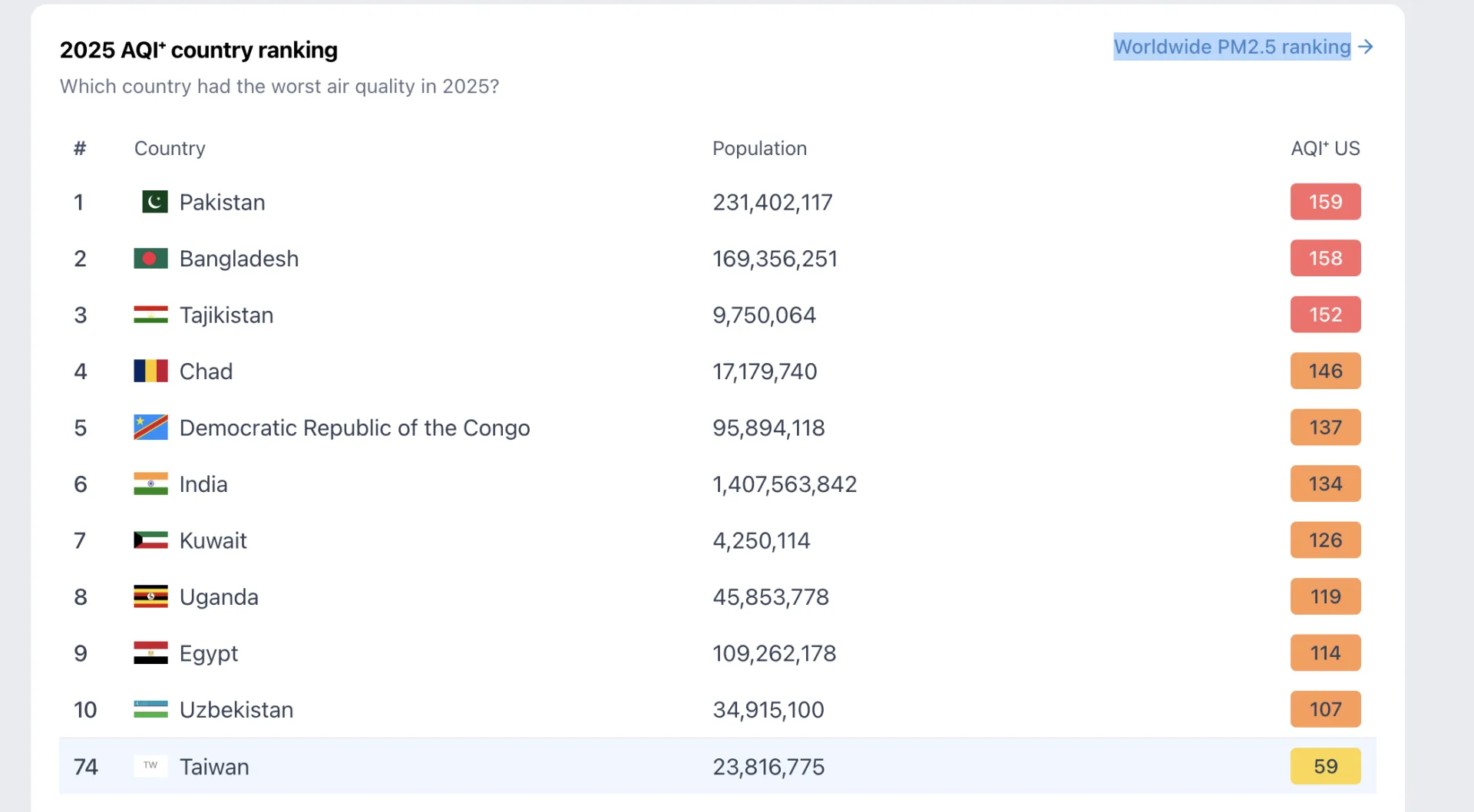
Task: Click the Egypt flag icon
Action: pos(150,653)
